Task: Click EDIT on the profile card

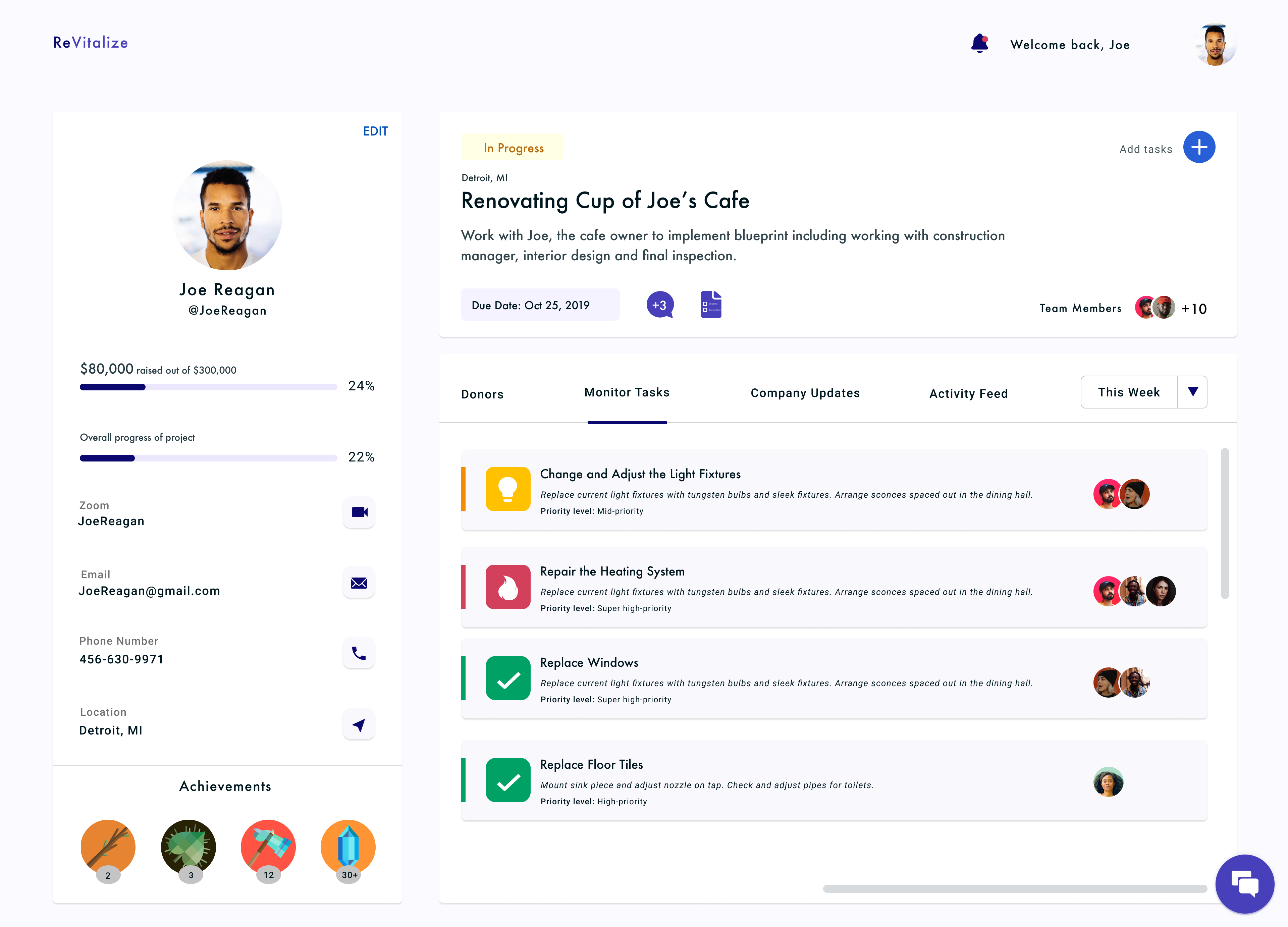Action: [375, 131]
